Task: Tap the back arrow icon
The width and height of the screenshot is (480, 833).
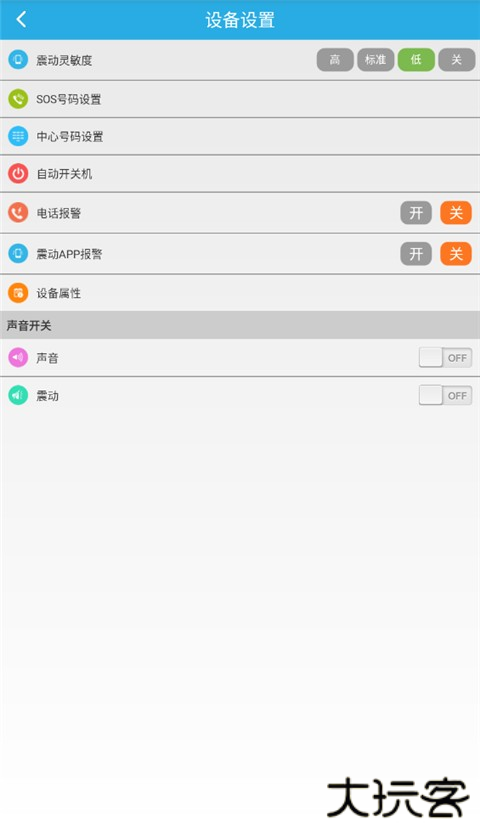Action: pos(21,20)
